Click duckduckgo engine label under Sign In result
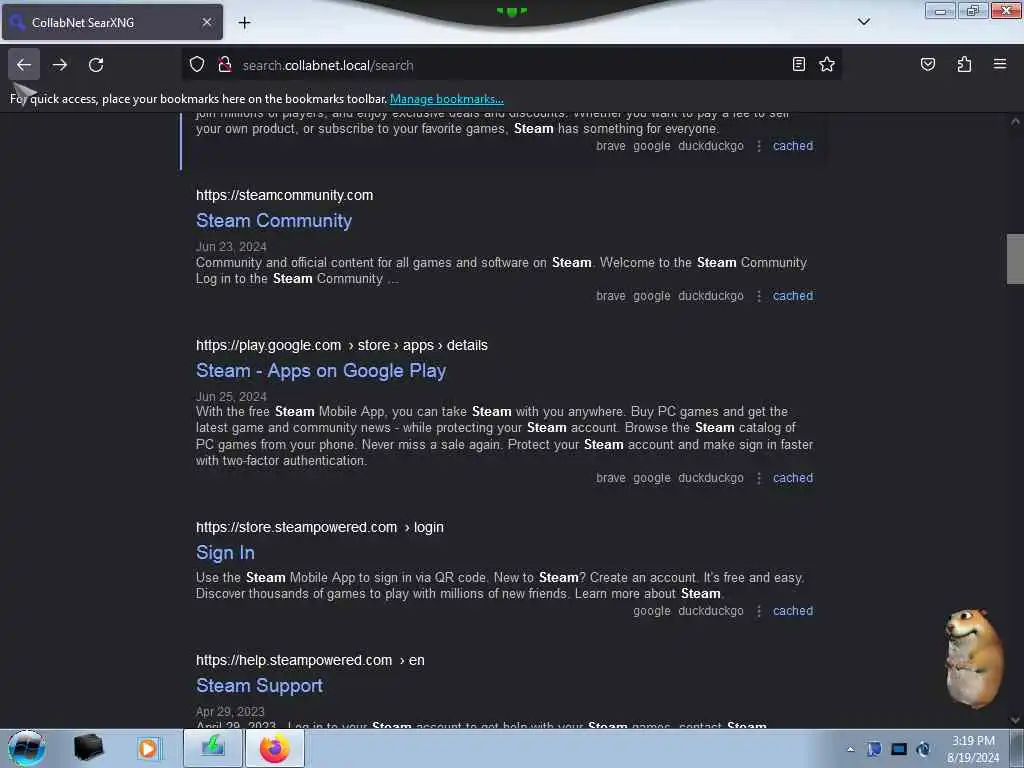This screenshot has height=768, width=1024. click(x=711, y=611)
